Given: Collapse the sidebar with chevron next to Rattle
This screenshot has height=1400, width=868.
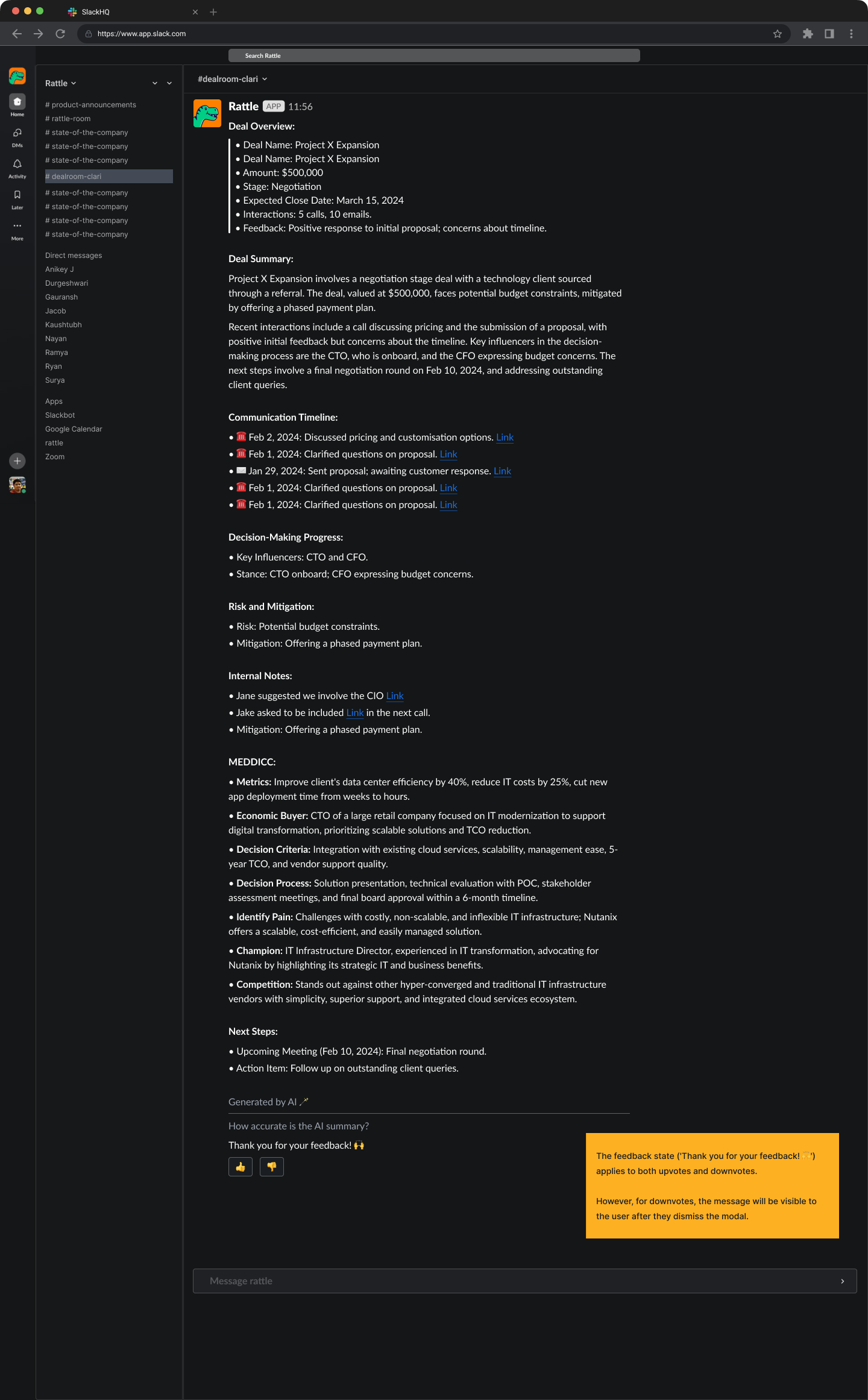Looking at the screenshot, I should (155, 83).
